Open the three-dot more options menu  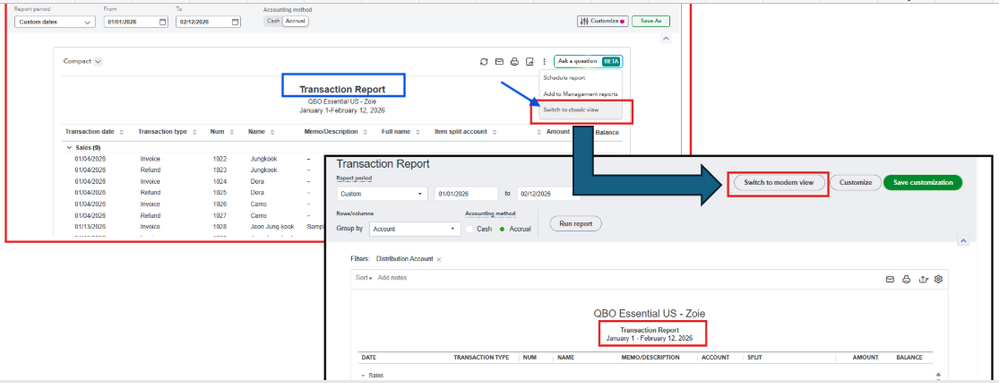pos(545,61)
